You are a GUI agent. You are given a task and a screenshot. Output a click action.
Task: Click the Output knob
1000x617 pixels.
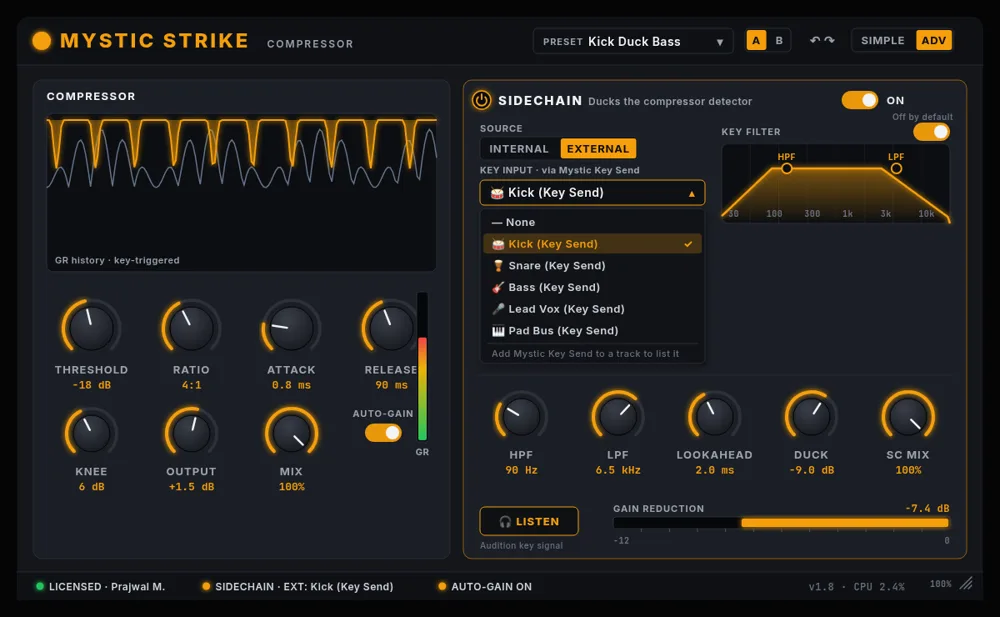coord(191,433)
